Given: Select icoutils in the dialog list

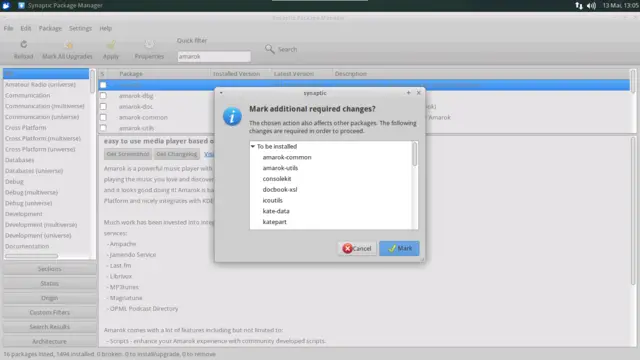Looking at the screenshot, I should (x=273, y=200).
